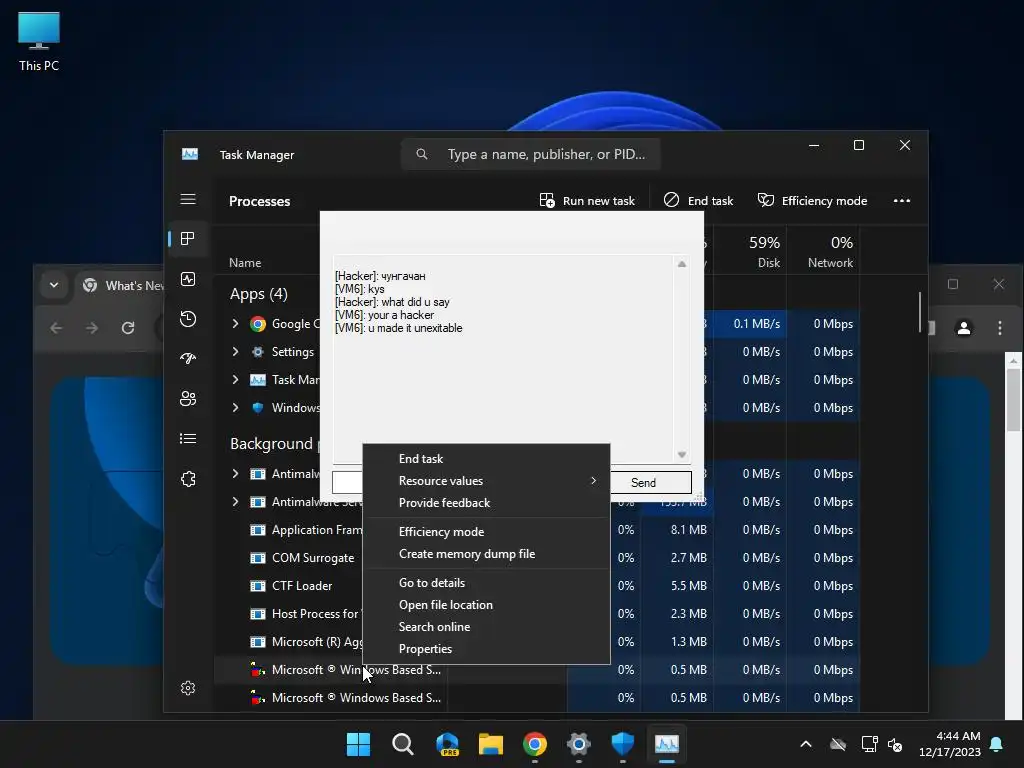Sort by Network column header
The width and height of the screenshot is (1024, 768).
point(823,251)
